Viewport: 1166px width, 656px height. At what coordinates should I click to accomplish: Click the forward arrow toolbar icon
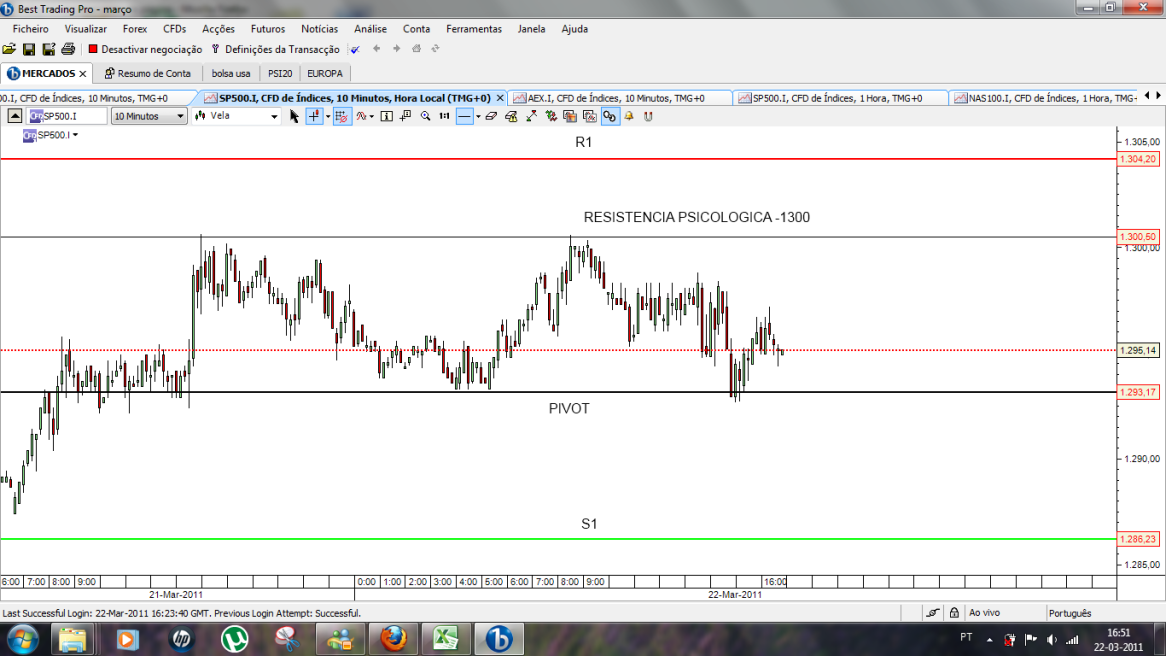pyautogui.click(x=396, y=49)
